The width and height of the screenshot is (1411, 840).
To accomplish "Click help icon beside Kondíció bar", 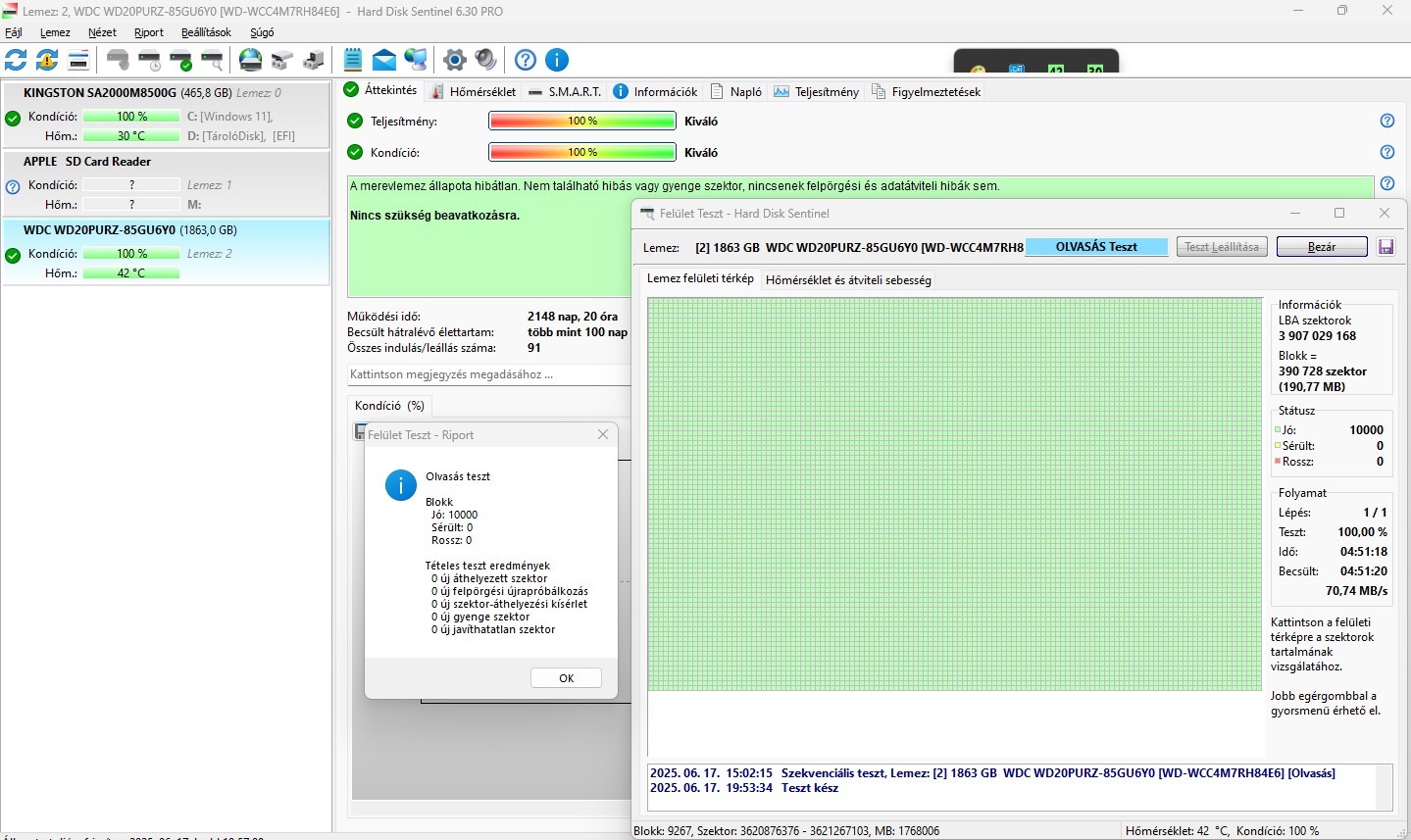I will pyautogui.click(x=1387, y=152).
